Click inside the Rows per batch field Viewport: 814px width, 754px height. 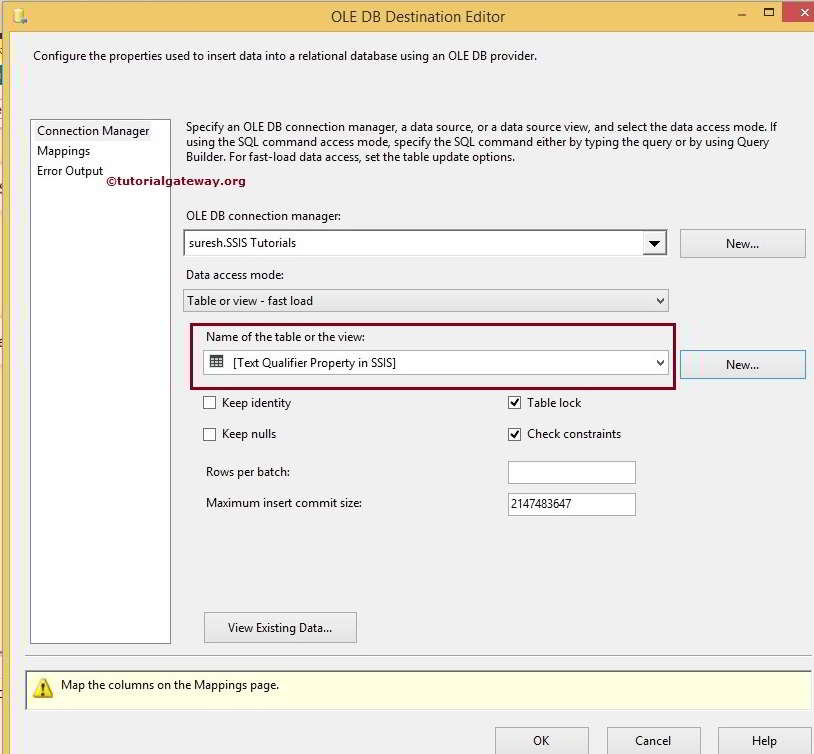coord(571,471)
